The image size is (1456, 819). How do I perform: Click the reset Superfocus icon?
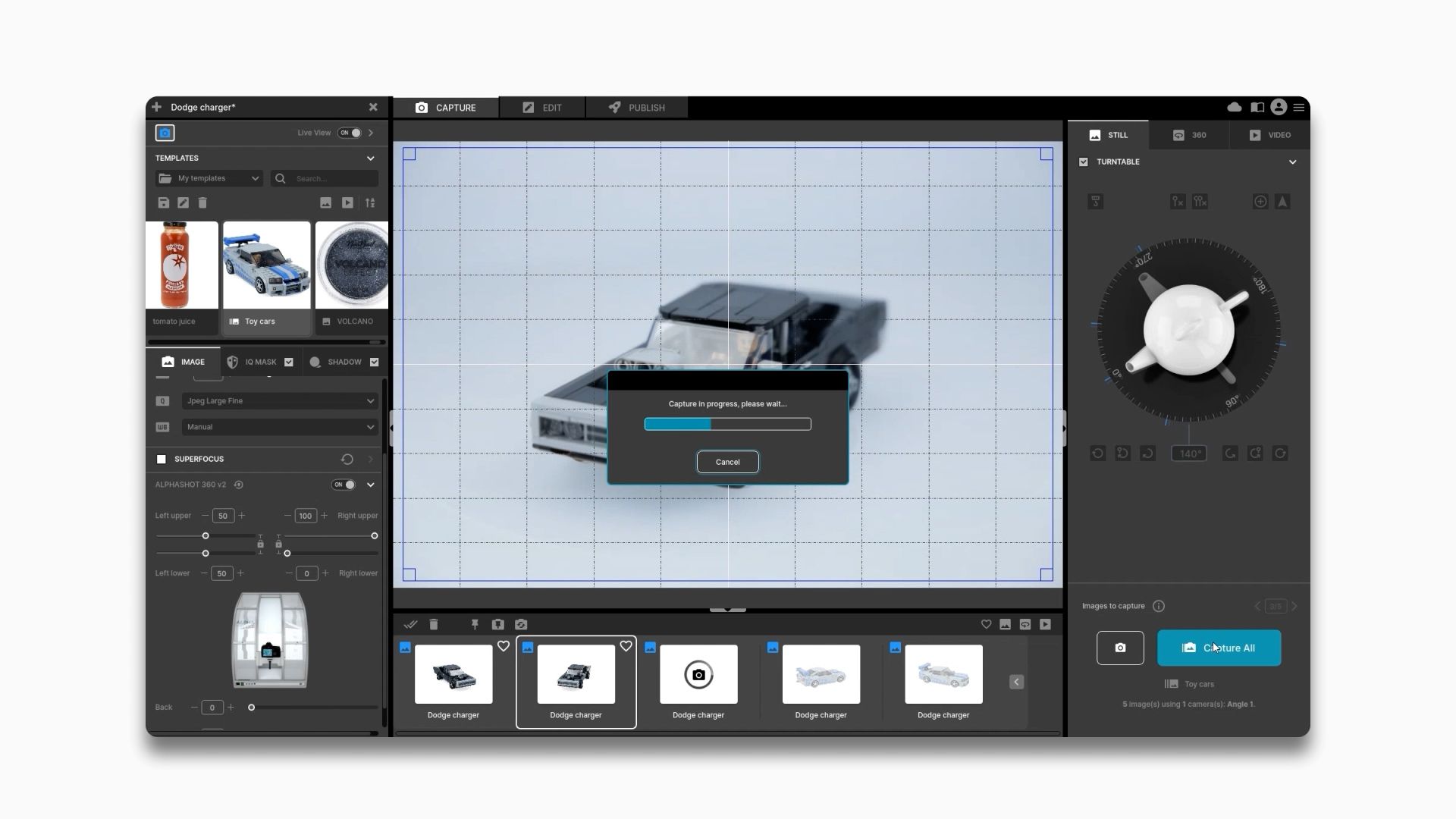tap(347, 459)
